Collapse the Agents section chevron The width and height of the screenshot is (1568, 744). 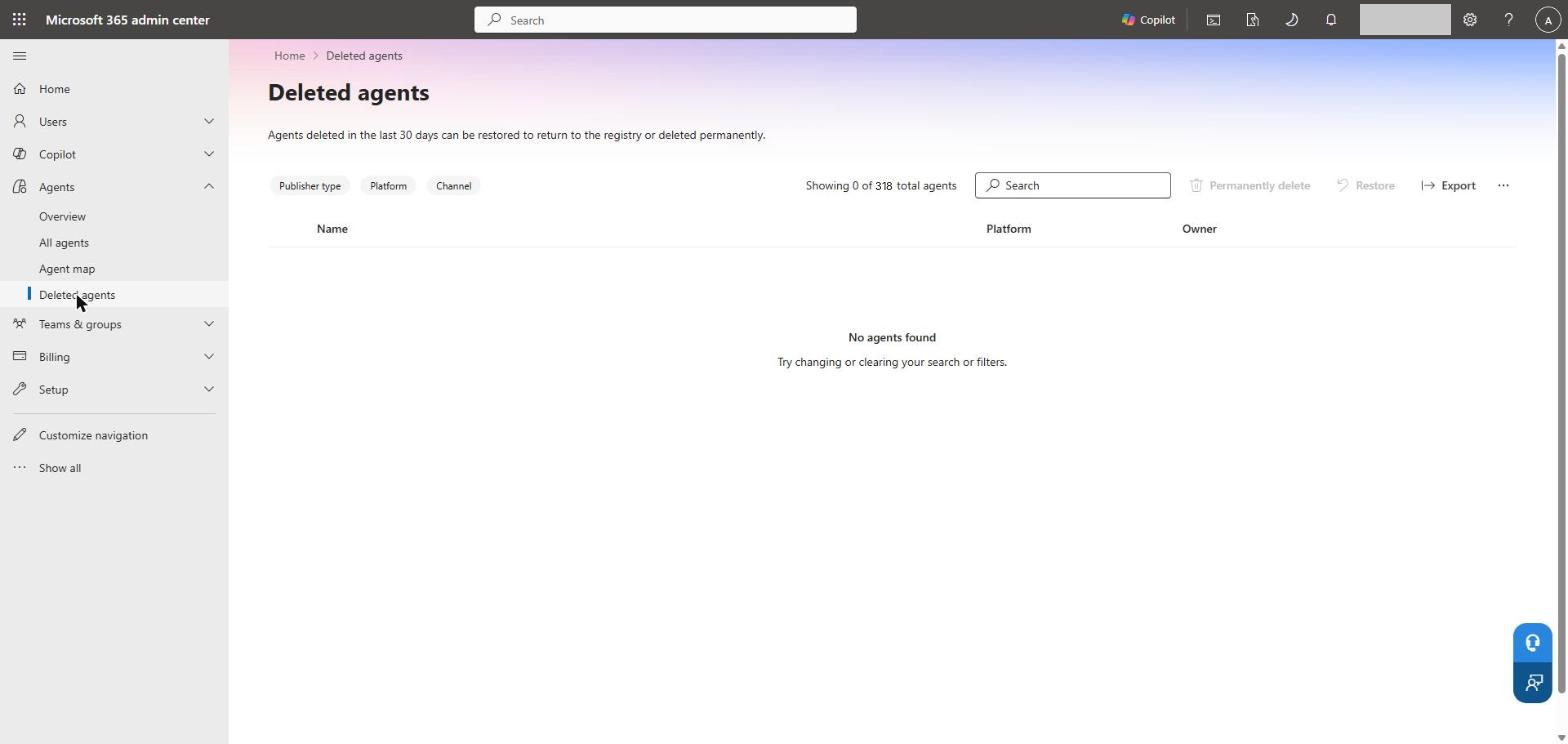pos(209,187)
